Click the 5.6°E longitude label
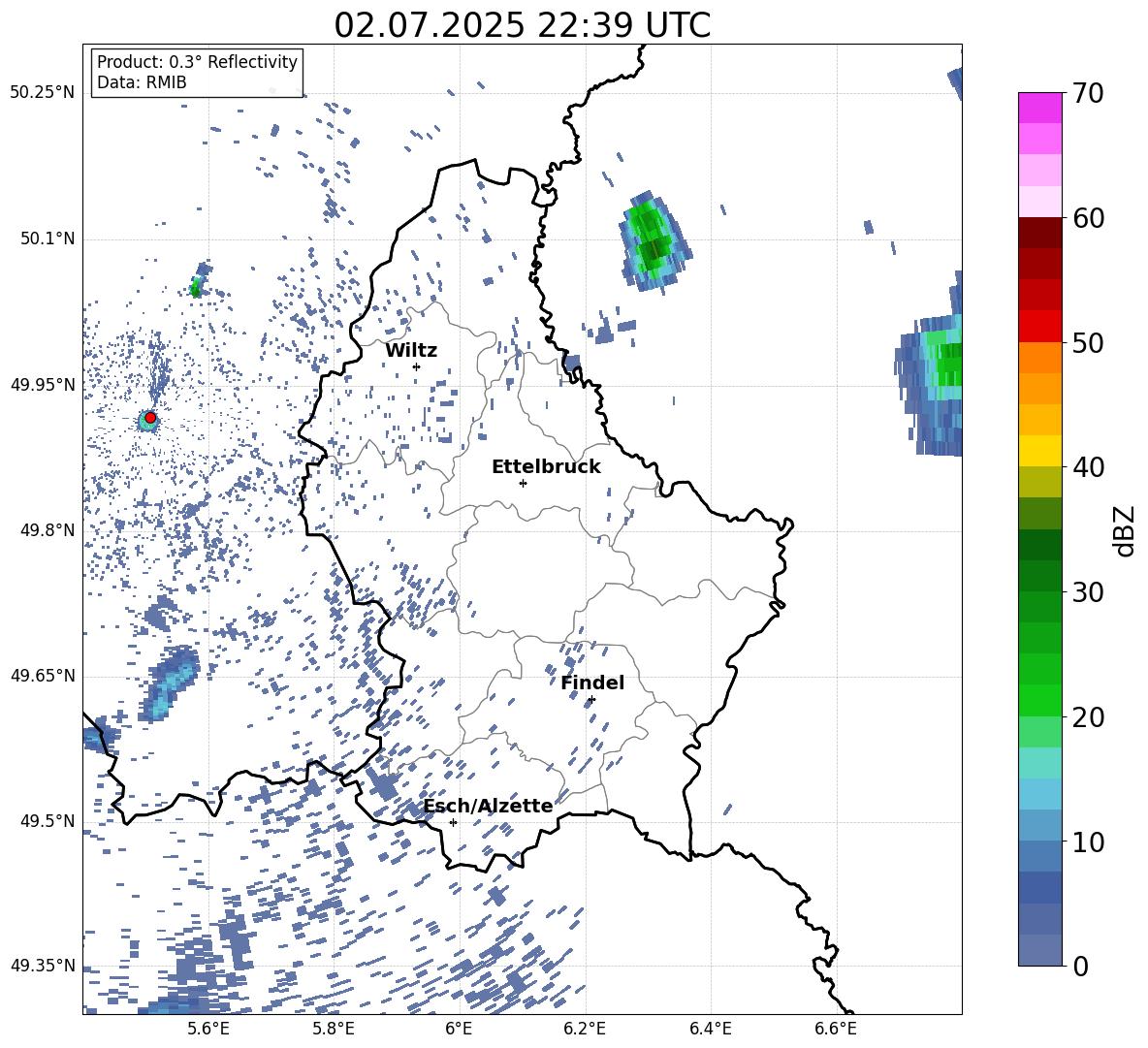Screen dimensions: 1148x1048 pyautogui.click(x=208, y=1029)
